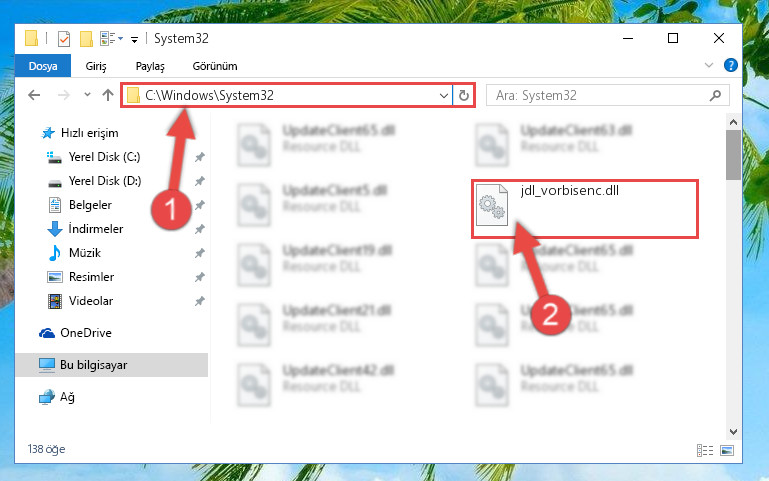
Task: Open the Paylaş ribbon tab
Action: [x=150, y=66]
